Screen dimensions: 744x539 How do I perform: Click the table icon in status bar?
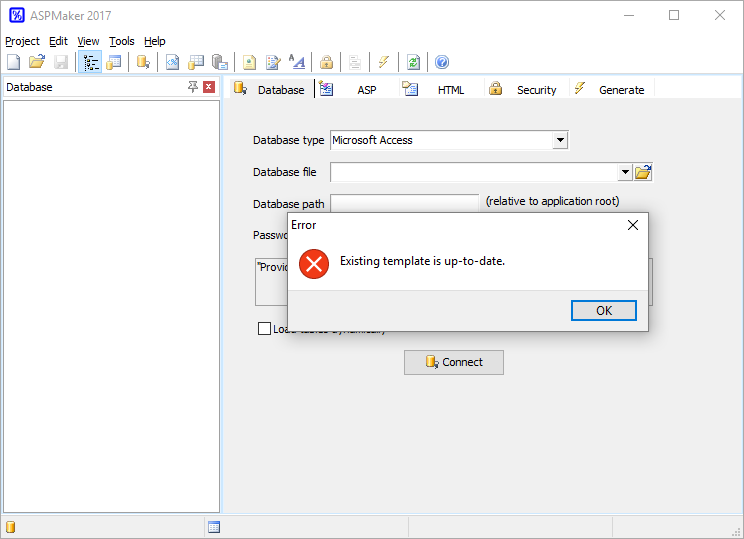tap(214, 527)
